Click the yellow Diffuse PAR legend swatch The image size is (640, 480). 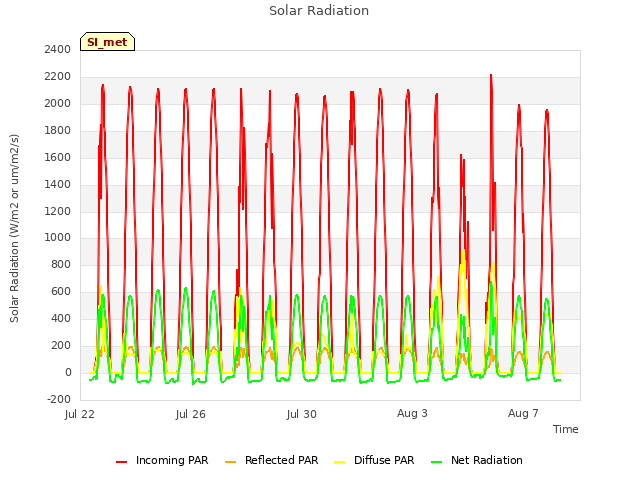tap(340, 462)
